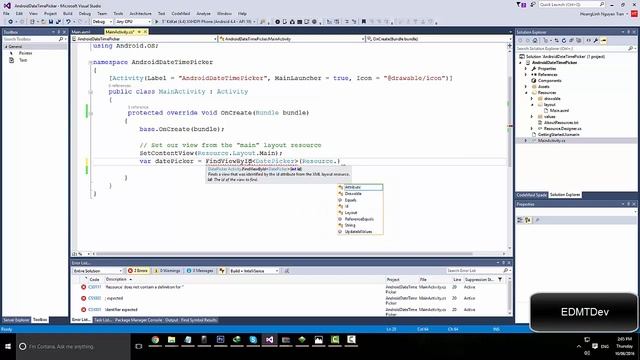Select AboutResources.txt in Solution Explorer
The height and width of the screenshot is (360, 640).
point(561,122)
